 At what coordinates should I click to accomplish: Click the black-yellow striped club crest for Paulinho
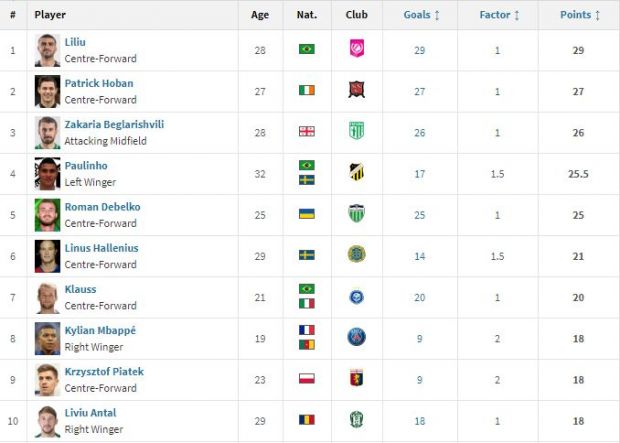(356, 172)
